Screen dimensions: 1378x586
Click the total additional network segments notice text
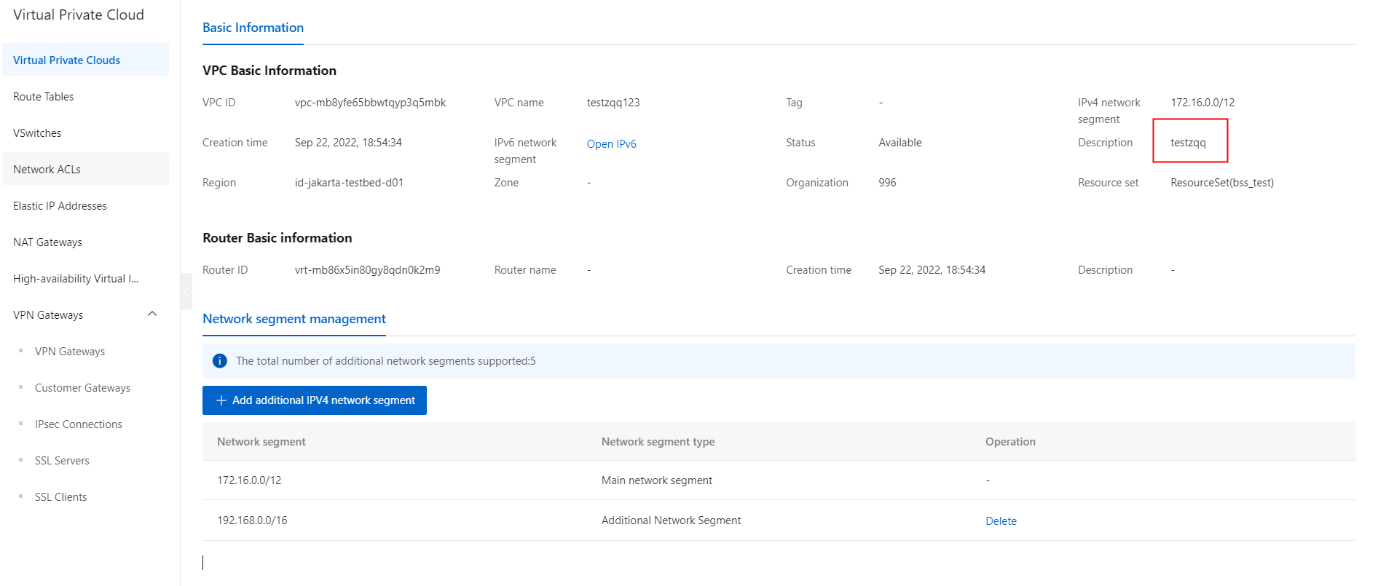(386, 361)
